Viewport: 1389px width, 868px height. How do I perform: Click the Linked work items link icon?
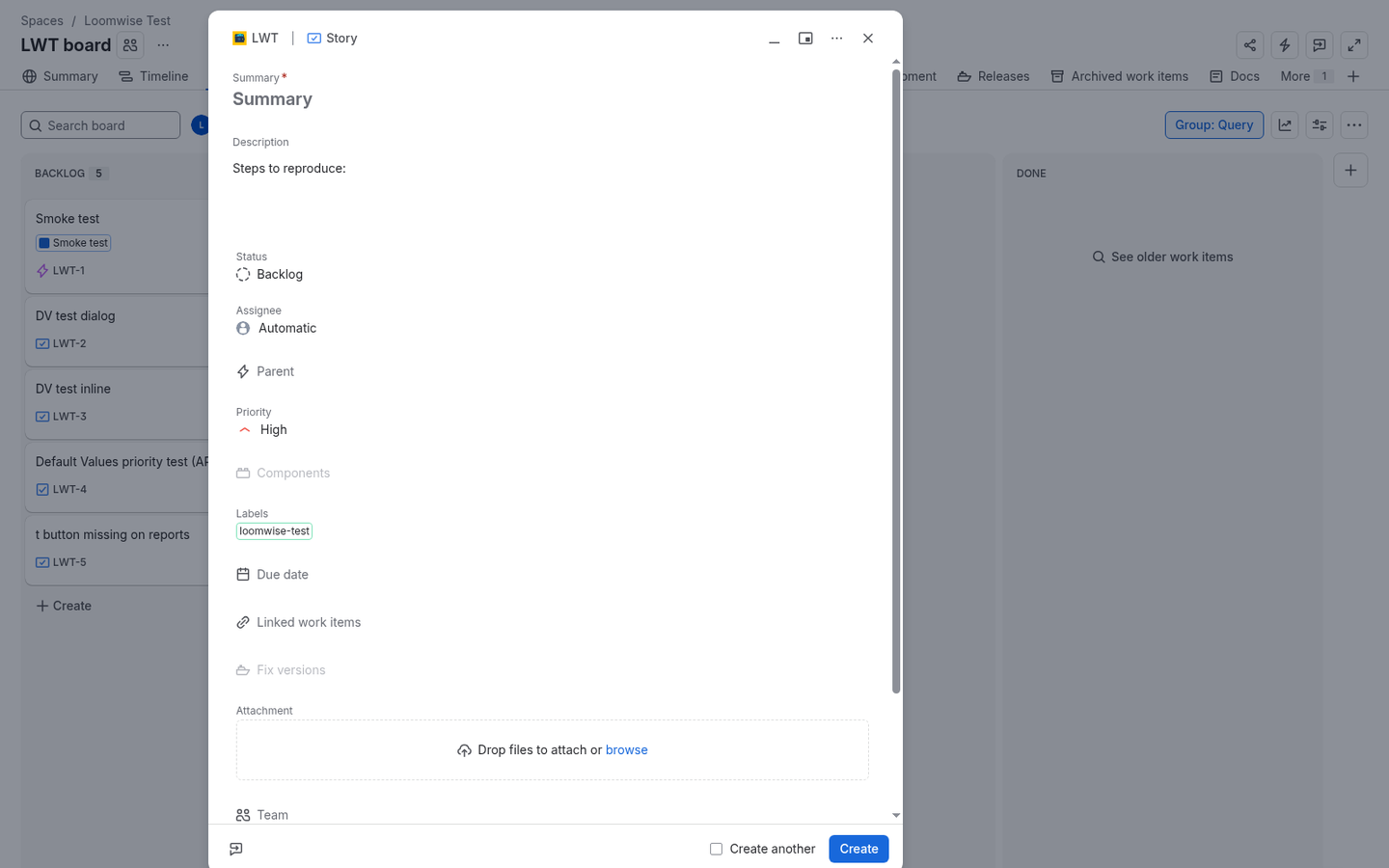click(243, 622)
